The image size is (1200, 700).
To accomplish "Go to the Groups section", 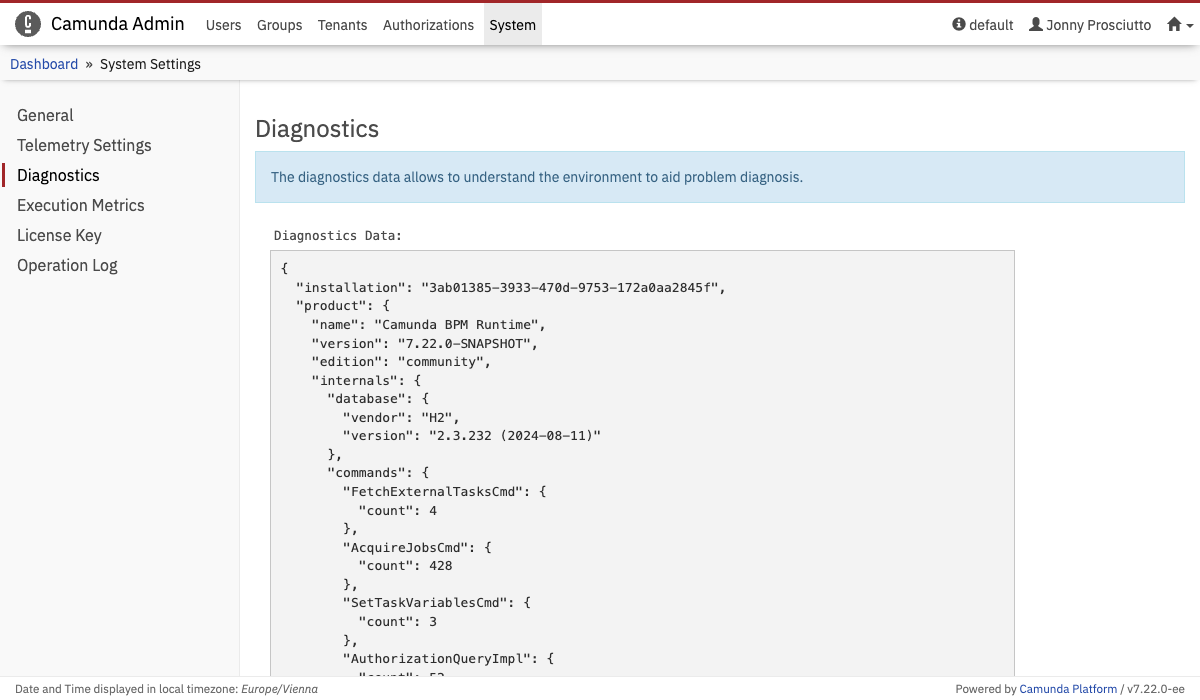I will click(x=279, y=25).
